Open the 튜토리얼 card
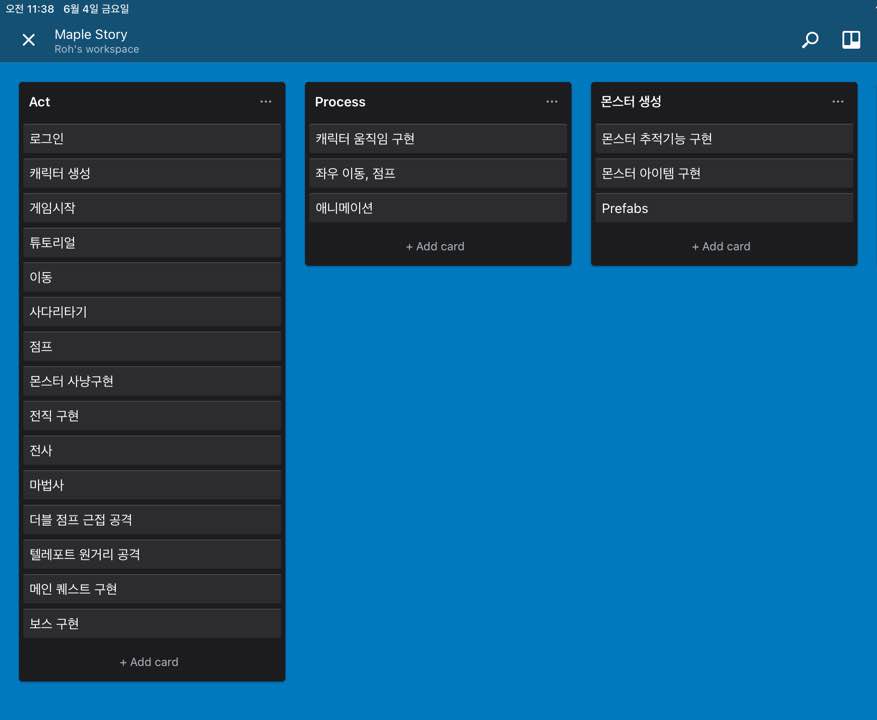This screenshot has width=877, height=720. click(152, 243)
